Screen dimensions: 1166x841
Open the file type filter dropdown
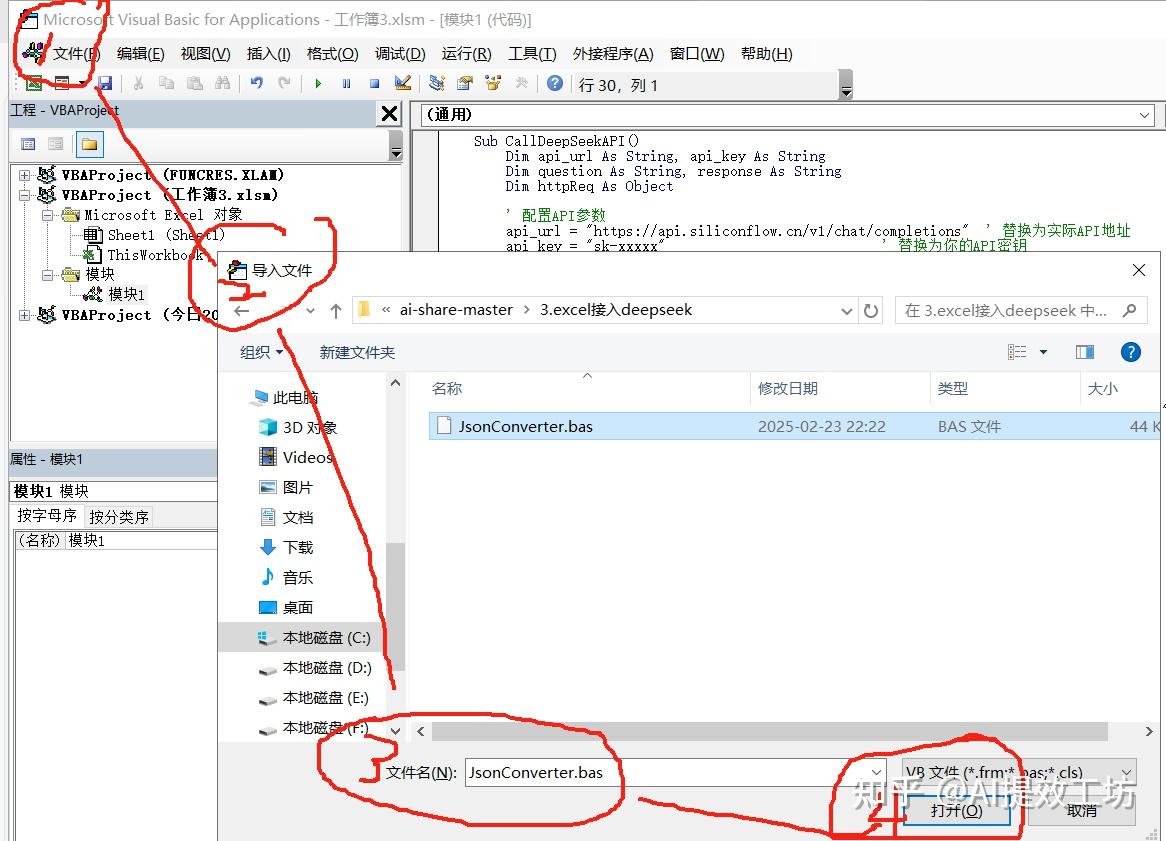tap(1020, 772)
